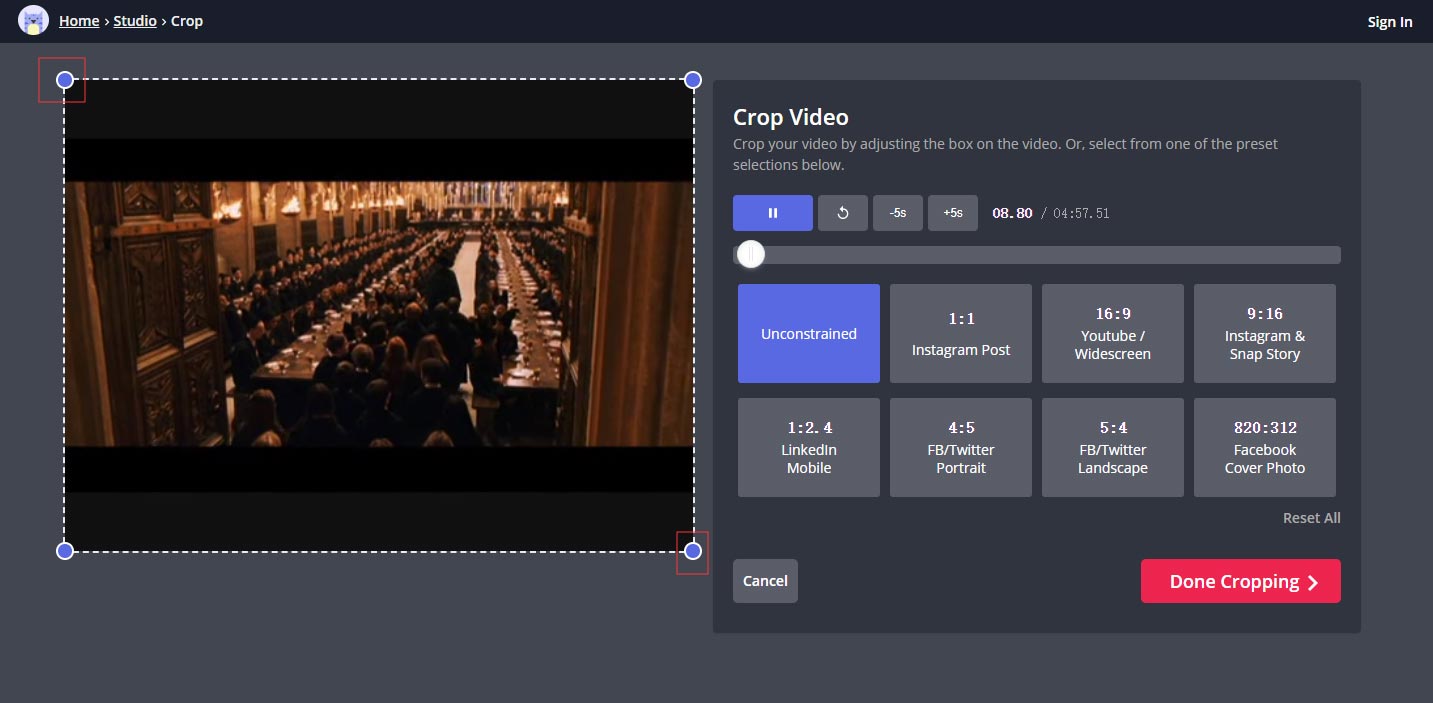Viewport: 1433px width, 703px height.
Task: Select the 16:9 Youtube/Widescreen preset
Action: 1112,333
